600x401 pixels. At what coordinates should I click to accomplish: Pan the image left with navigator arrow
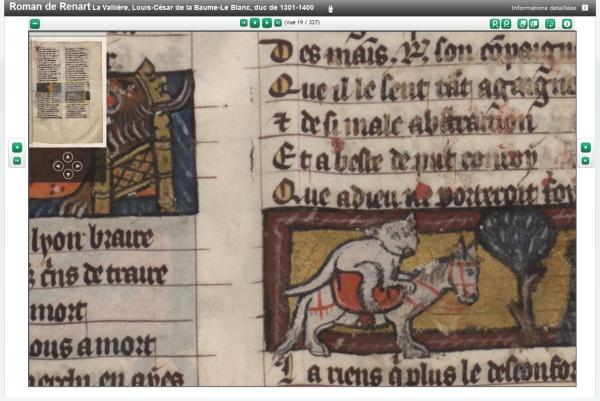[x=58, y=166]
